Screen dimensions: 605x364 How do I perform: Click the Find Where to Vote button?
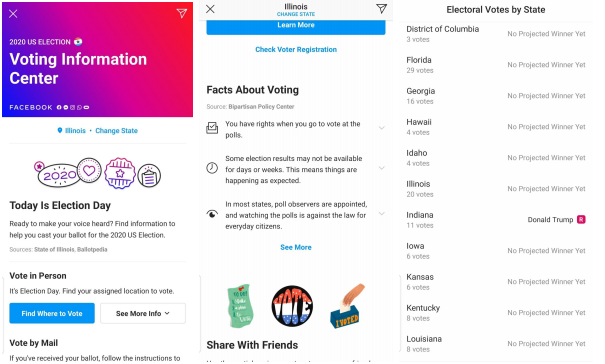pos(52,313)
